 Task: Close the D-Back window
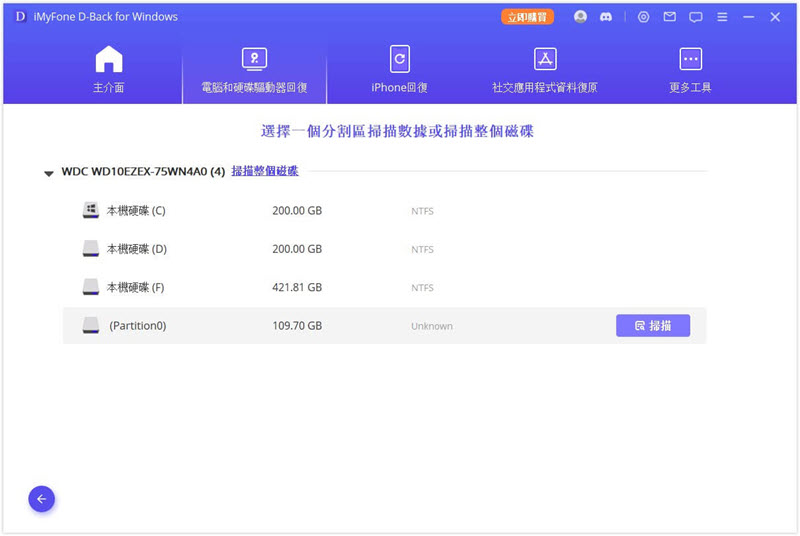tap(775, 17)
